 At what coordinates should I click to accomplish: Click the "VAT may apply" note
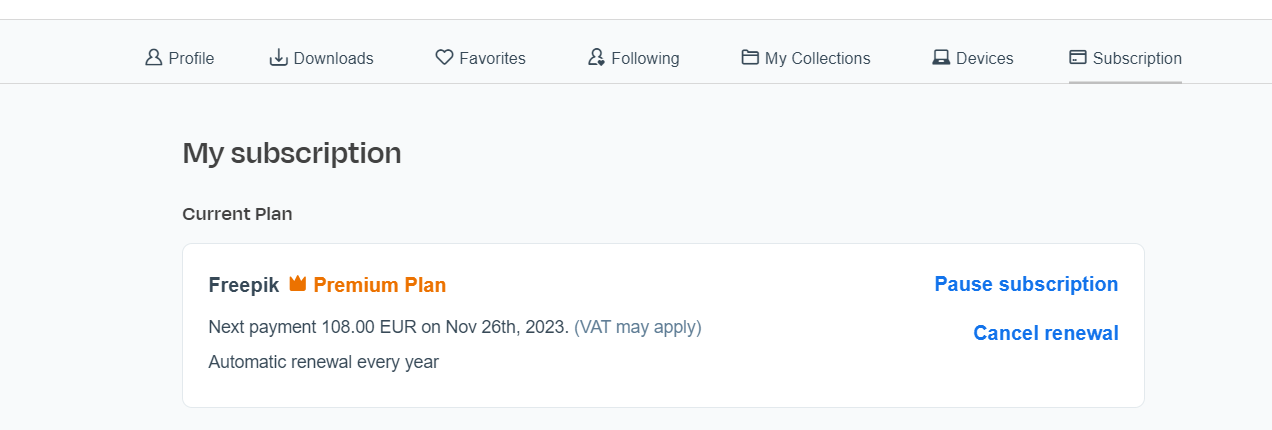pyautogui.click(x=638, y=327)
